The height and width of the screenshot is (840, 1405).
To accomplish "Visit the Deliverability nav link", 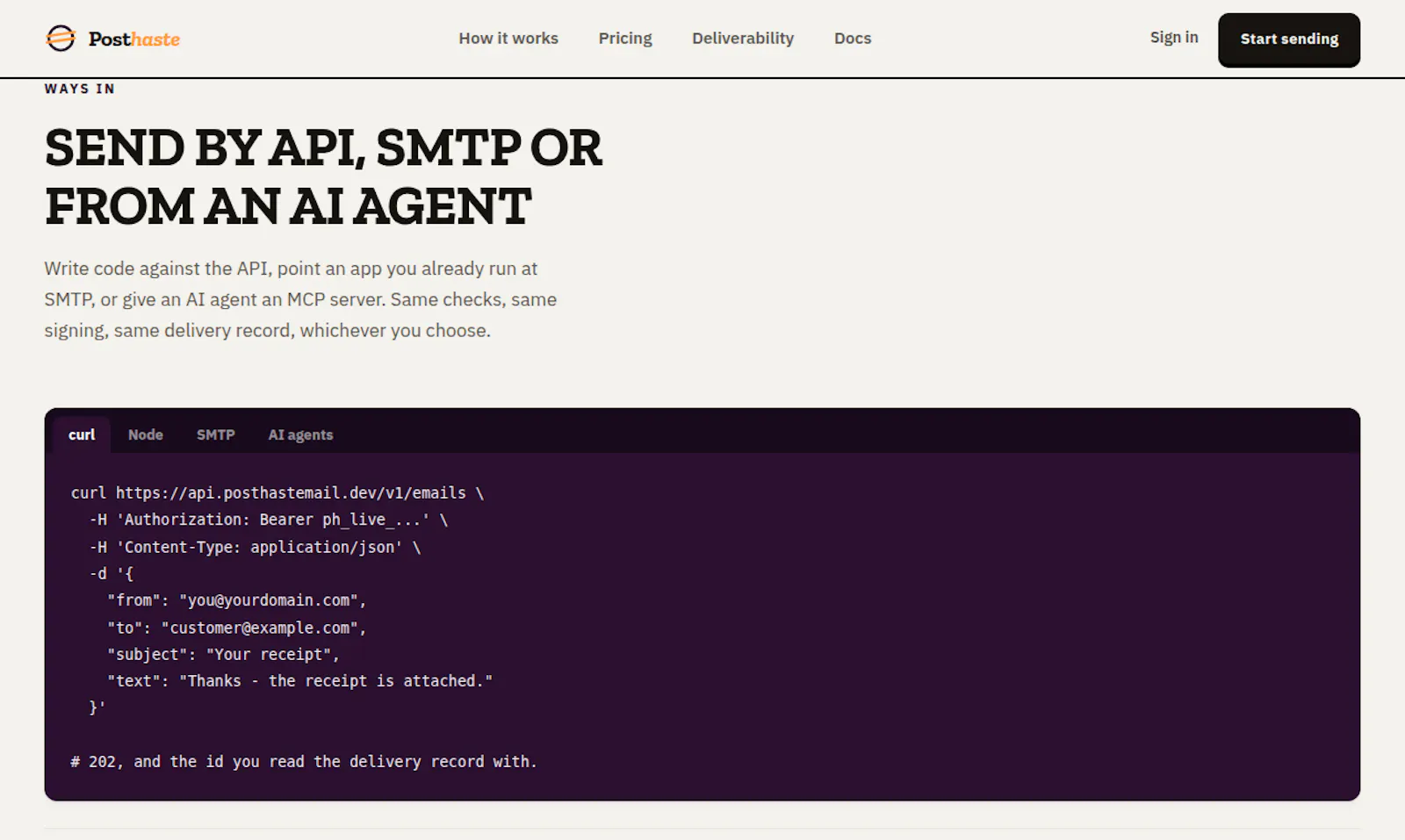I will point(743,39).
